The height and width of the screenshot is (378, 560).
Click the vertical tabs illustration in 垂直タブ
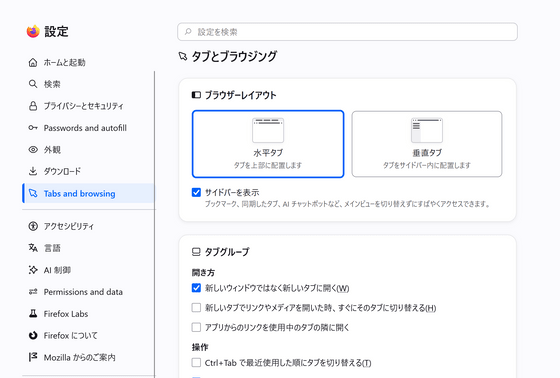(x=427, y=130)
